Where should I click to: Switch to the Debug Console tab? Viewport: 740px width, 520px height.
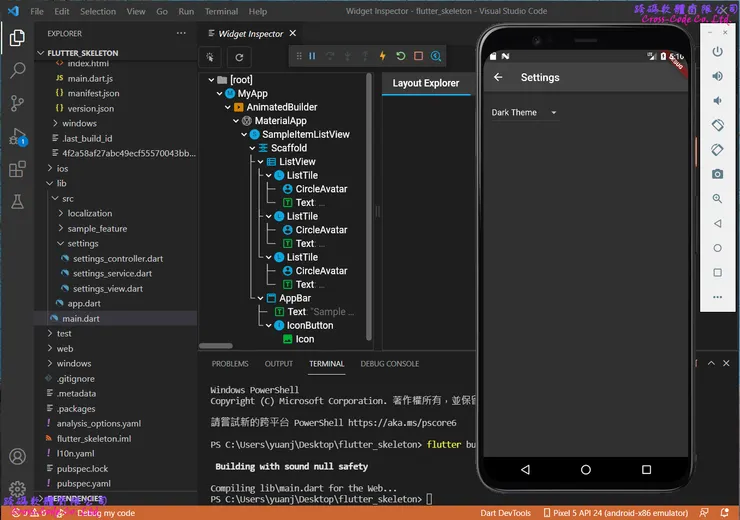pos(389,364)
